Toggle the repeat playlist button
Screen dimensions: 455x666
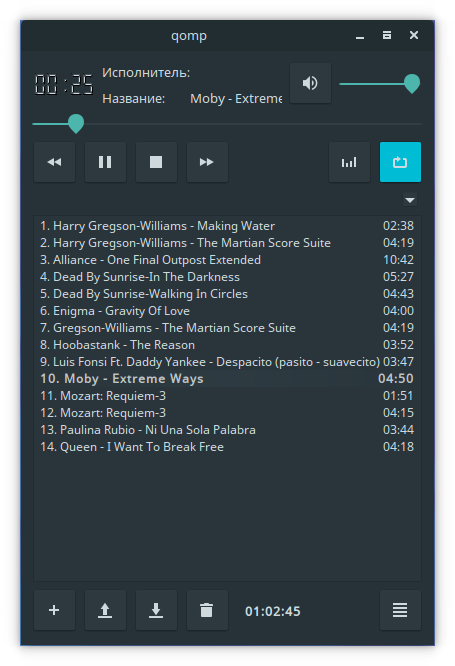400,162
